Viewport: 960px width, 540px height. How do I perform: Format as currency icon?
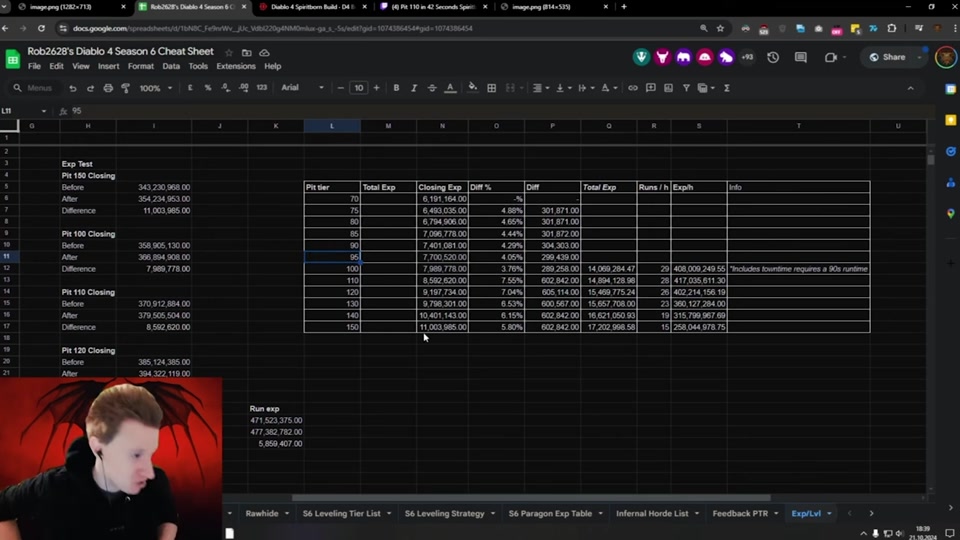pyautogui.click(x=190, y=88)
